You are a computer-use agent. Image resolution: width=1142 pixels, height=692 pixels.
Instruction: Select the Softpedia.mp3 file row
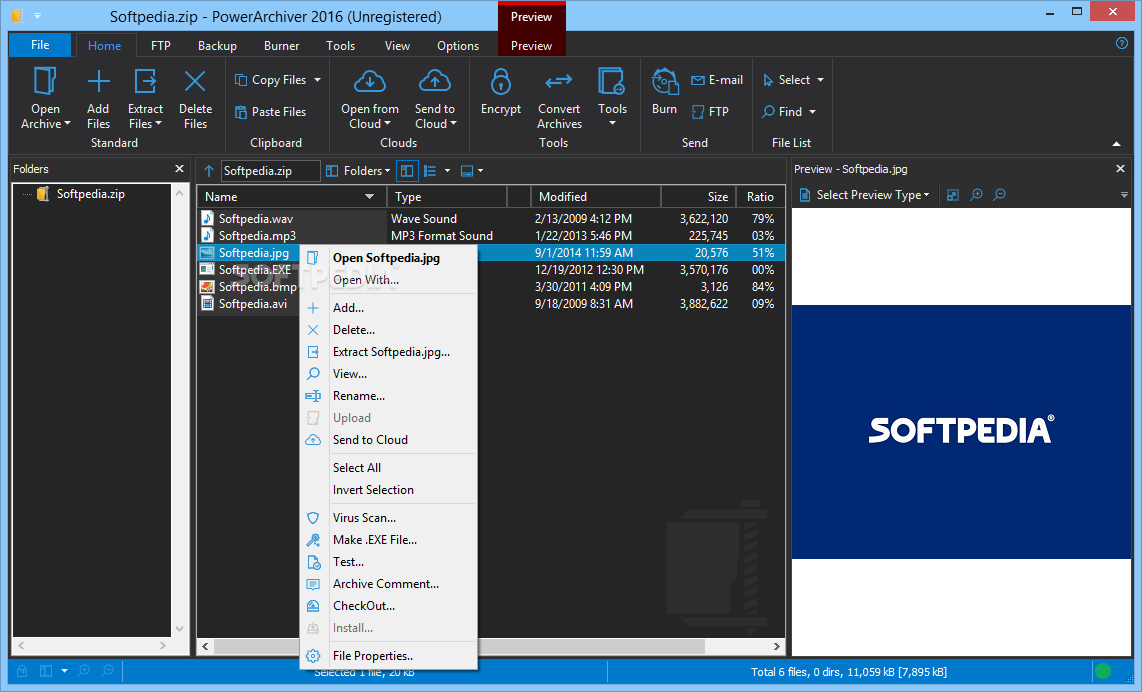click(x=491, y=235)
